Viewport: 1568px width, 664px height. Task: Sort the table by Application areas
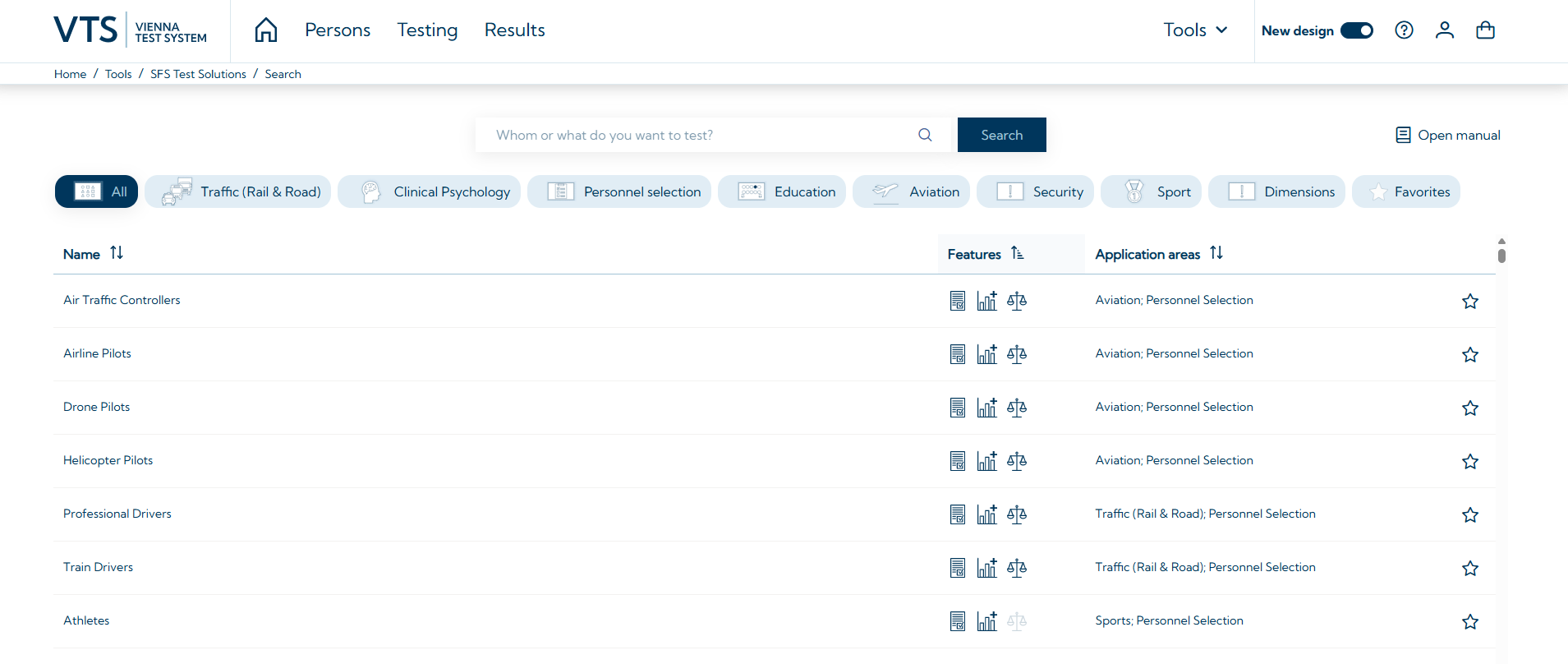(x=1216, y=253)
